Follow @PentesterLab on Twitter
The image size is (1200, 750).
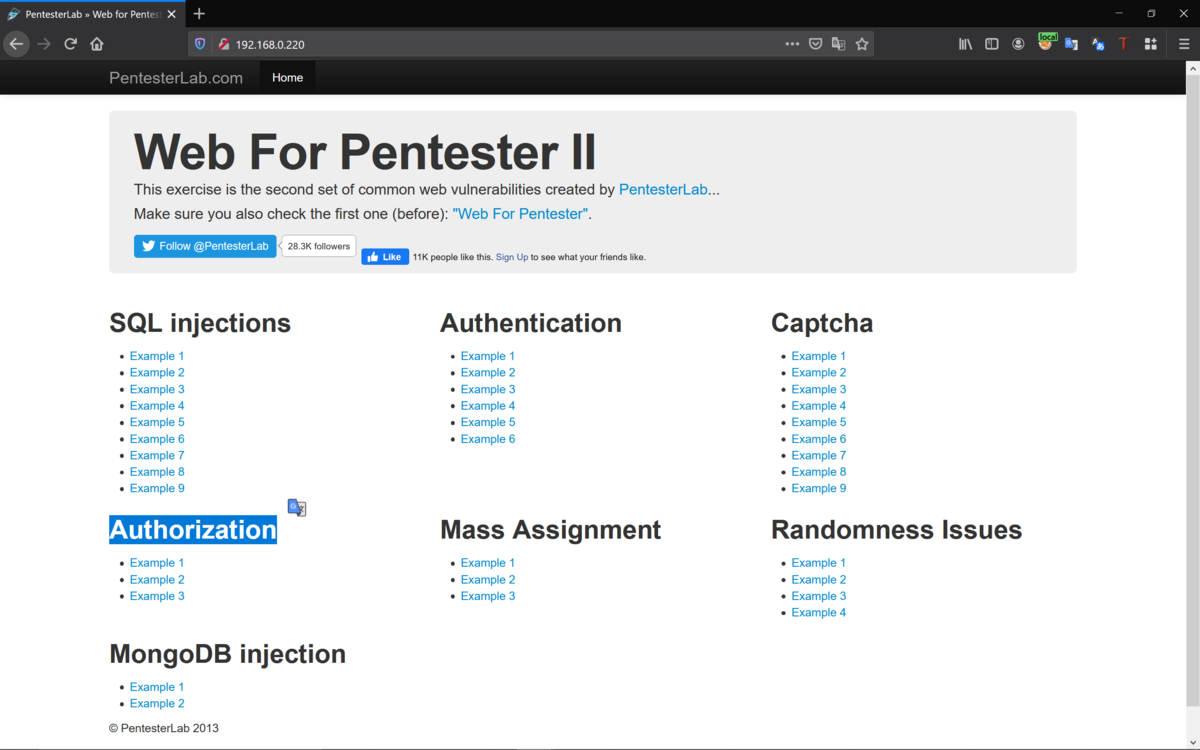pos(205,246)
